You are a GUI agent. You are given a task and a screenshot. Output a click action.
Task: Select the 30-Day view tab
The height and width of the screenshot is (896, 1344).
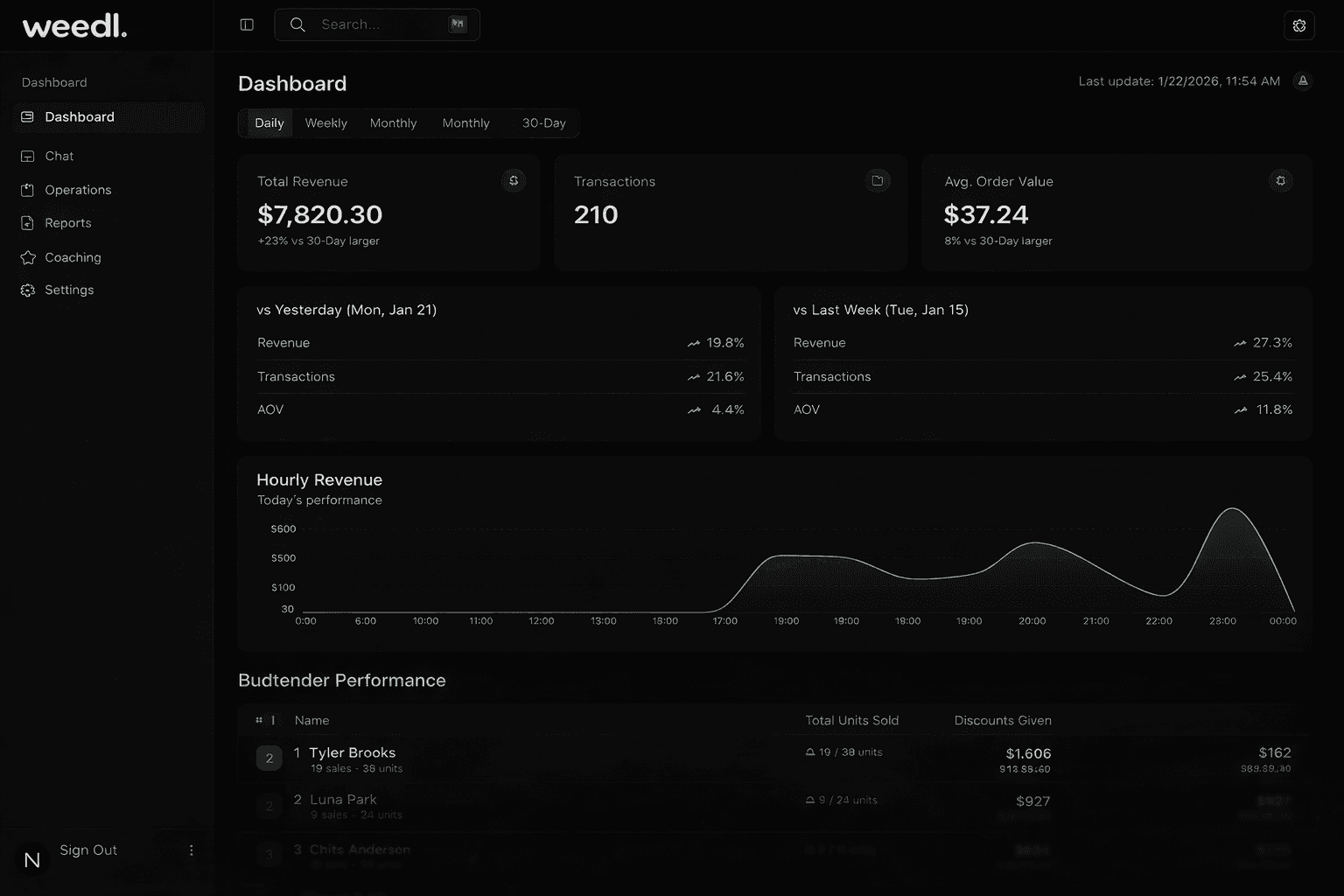click(x=543, y=122)
